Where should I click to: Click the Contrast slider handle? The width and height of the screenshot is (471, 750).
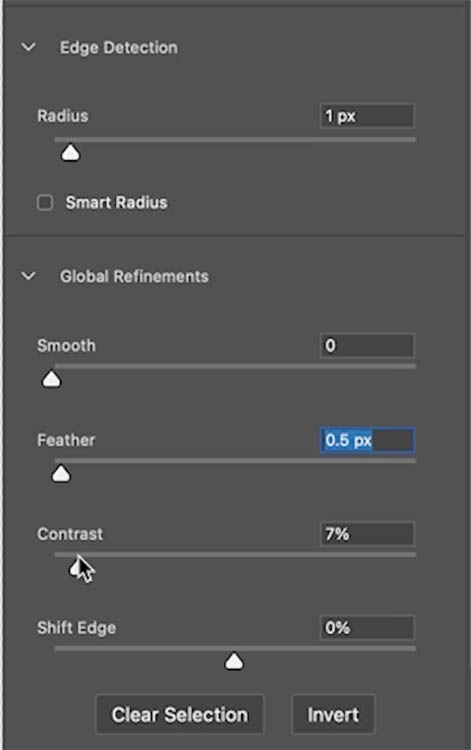click(x=77, y=568)
